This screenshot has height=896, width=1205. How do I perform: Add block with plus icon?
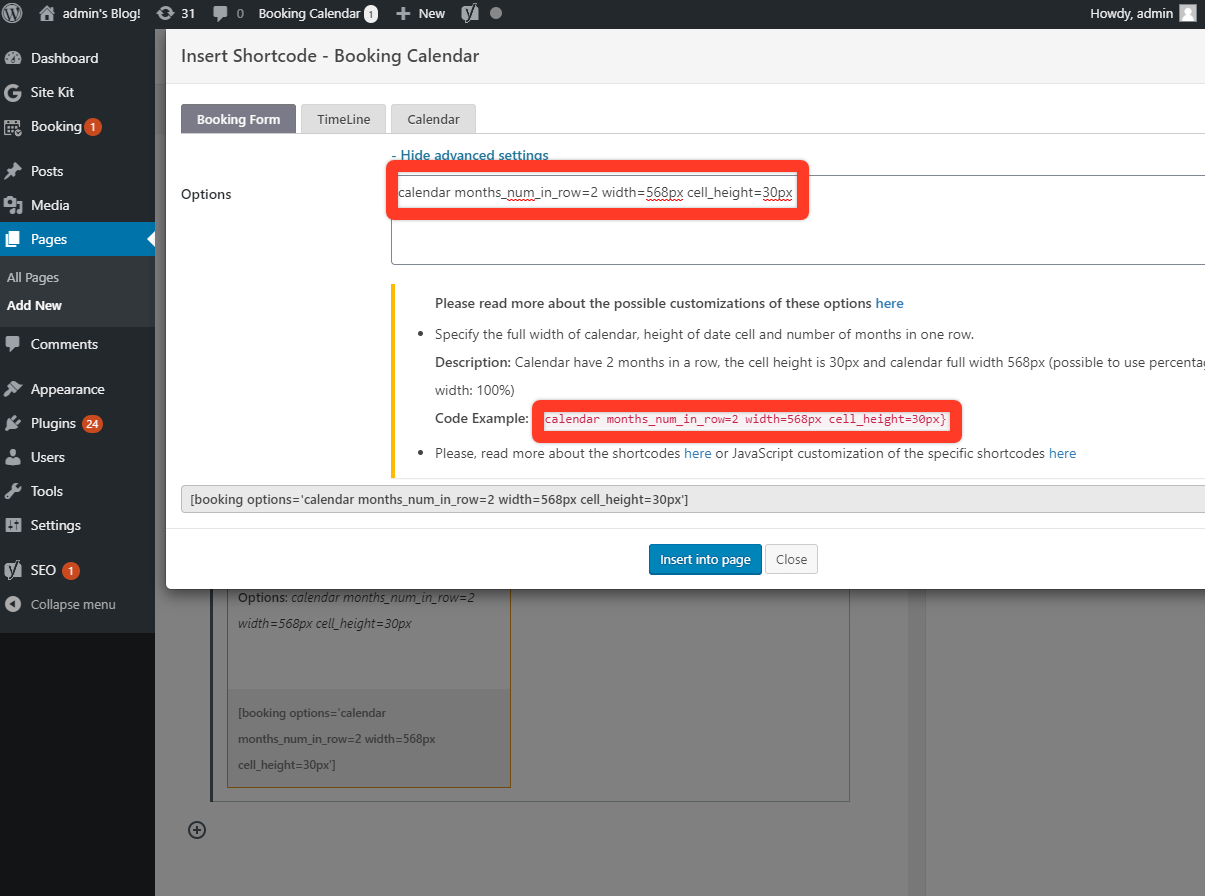point(197,829)
